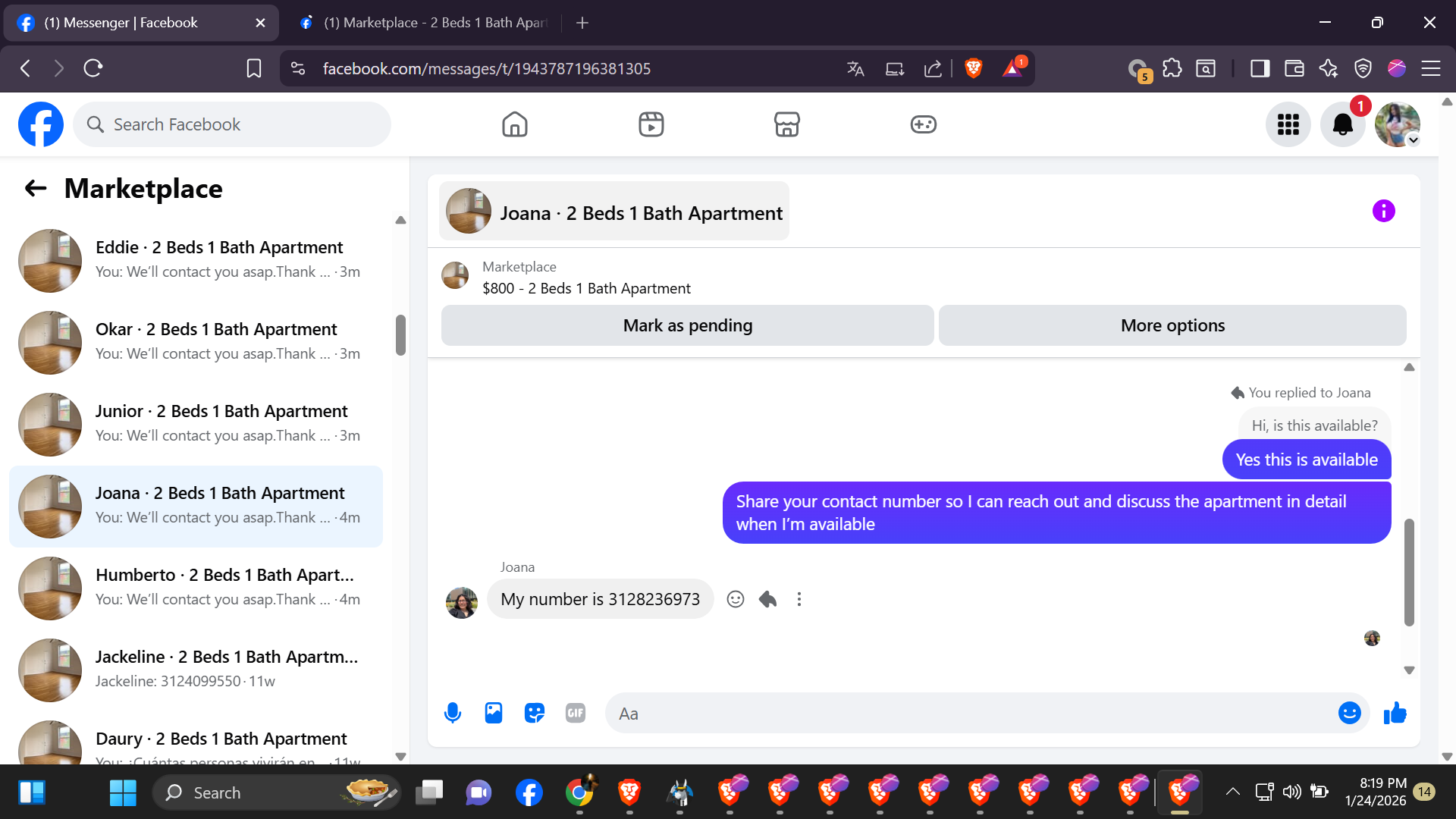Reply to Joana's number message
This screenshot has height=819, width=1456.
(767, 599)
